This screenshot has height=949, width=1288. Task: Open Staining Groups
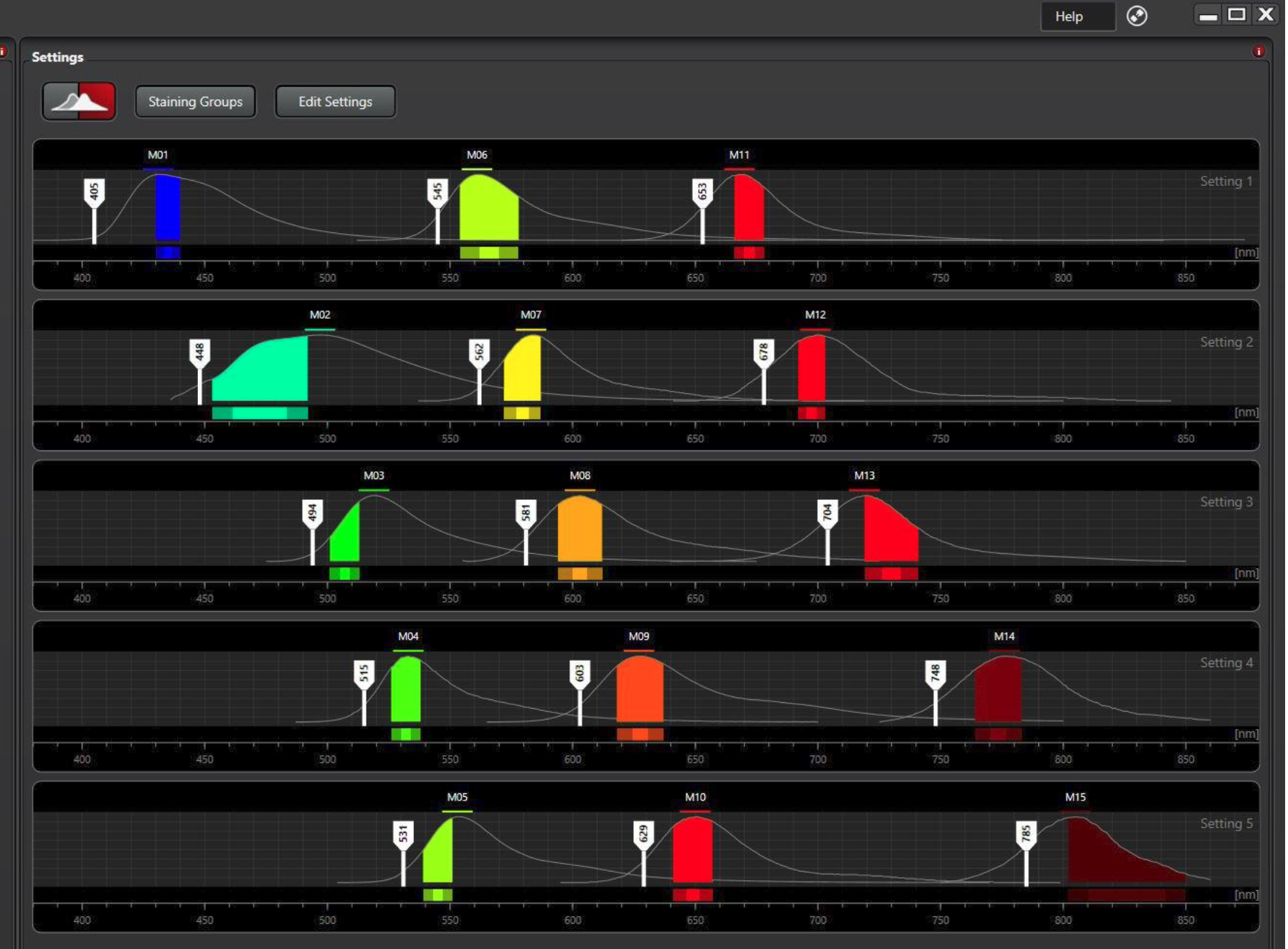pos(195,102)
